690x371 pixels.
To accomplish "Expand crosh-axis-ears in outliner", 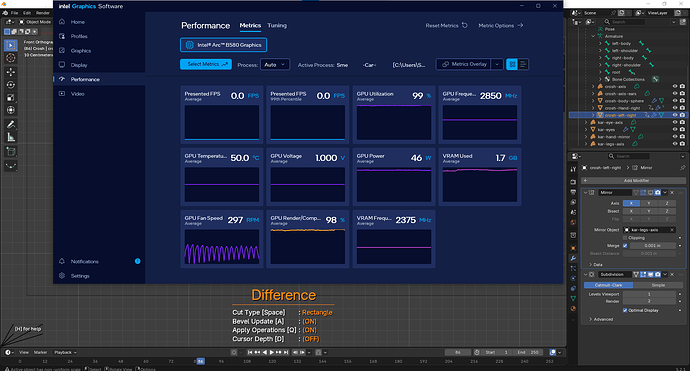I will (x=593, y=94).
